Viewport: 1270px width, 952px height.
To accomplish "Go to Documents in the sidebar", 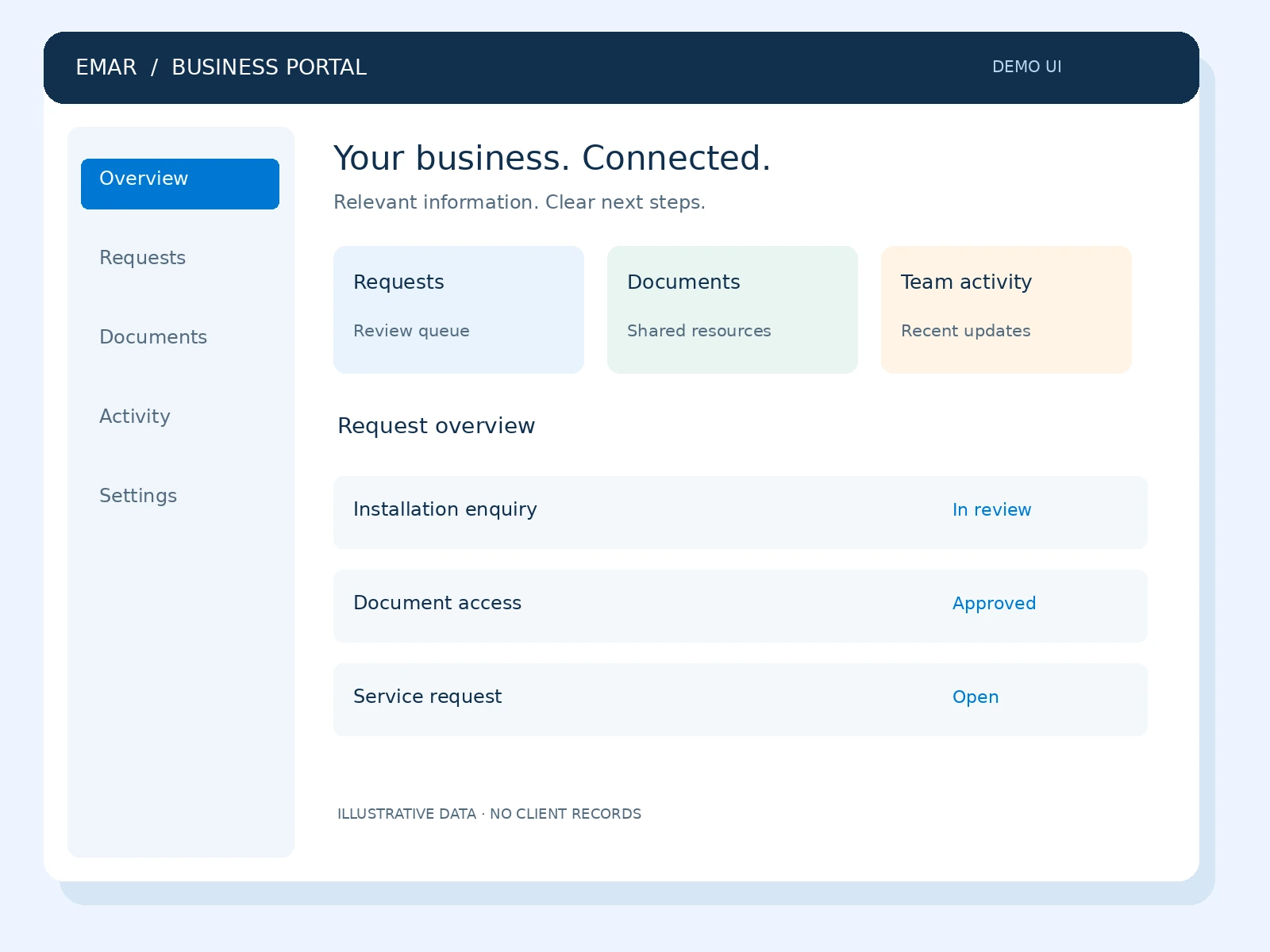I will 153,337.
